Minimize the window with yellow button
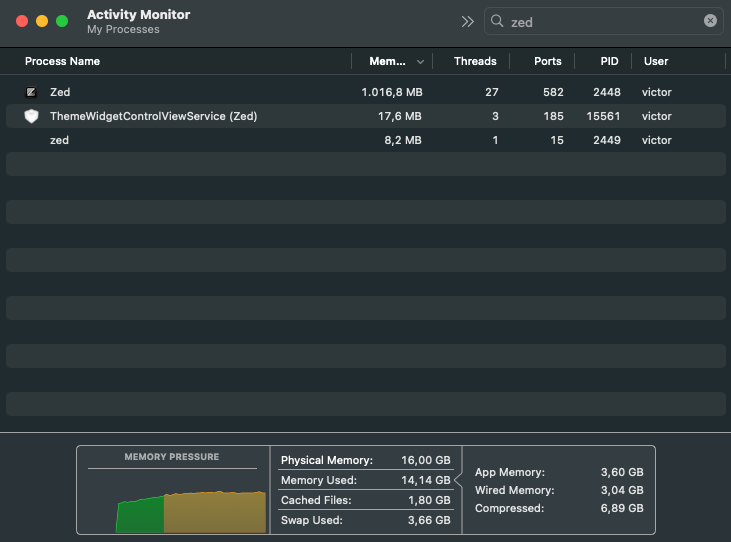731x542 pixels. coord(42,21)
